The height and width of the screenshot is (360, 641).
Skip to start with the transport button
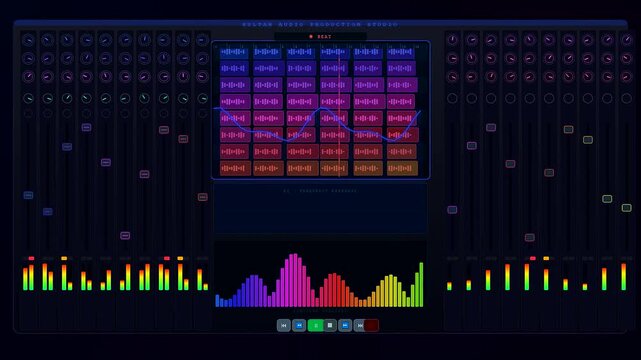[x=284, y=325]
